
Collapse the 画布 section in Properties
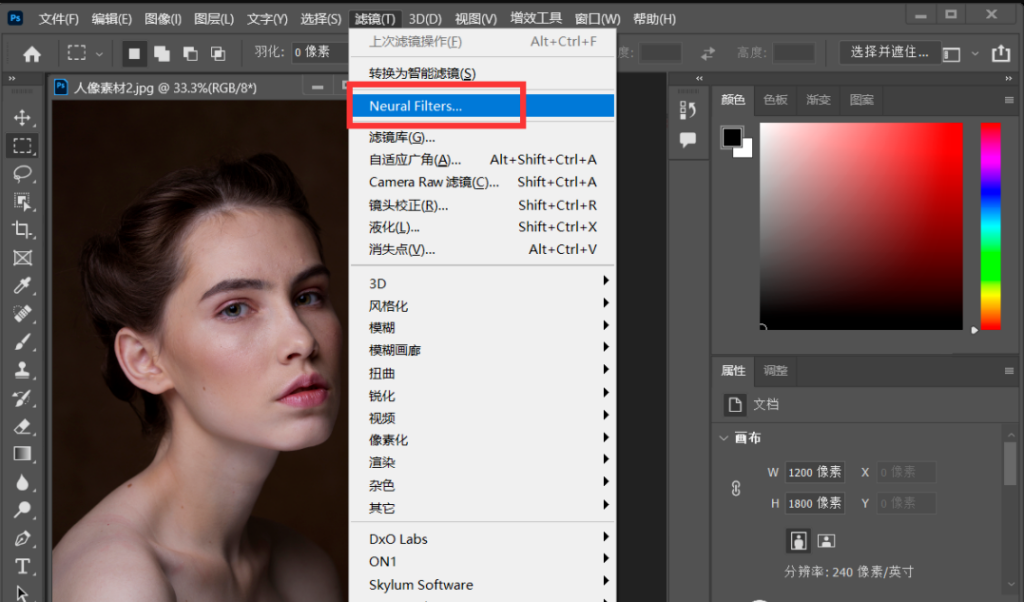click(x=724, y=437)
